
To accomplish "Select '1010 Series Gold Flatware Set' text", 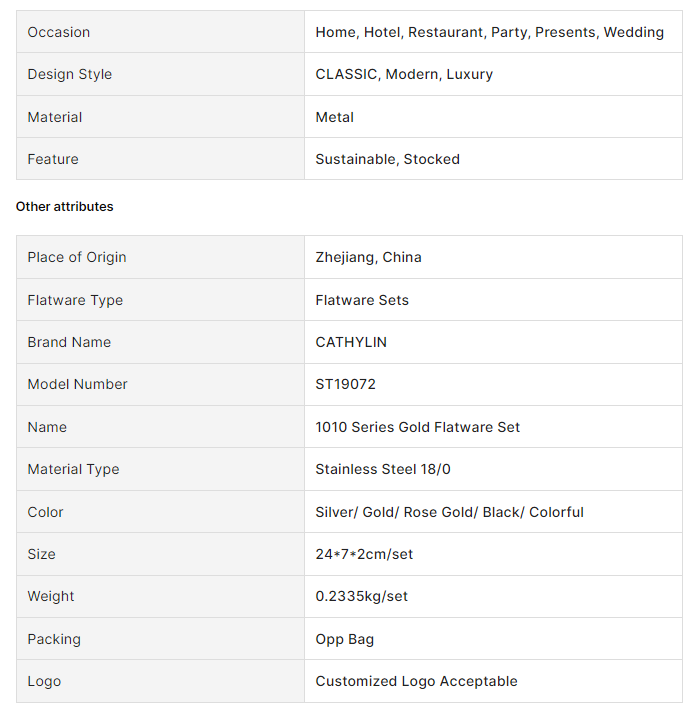I will pos(417,427).
